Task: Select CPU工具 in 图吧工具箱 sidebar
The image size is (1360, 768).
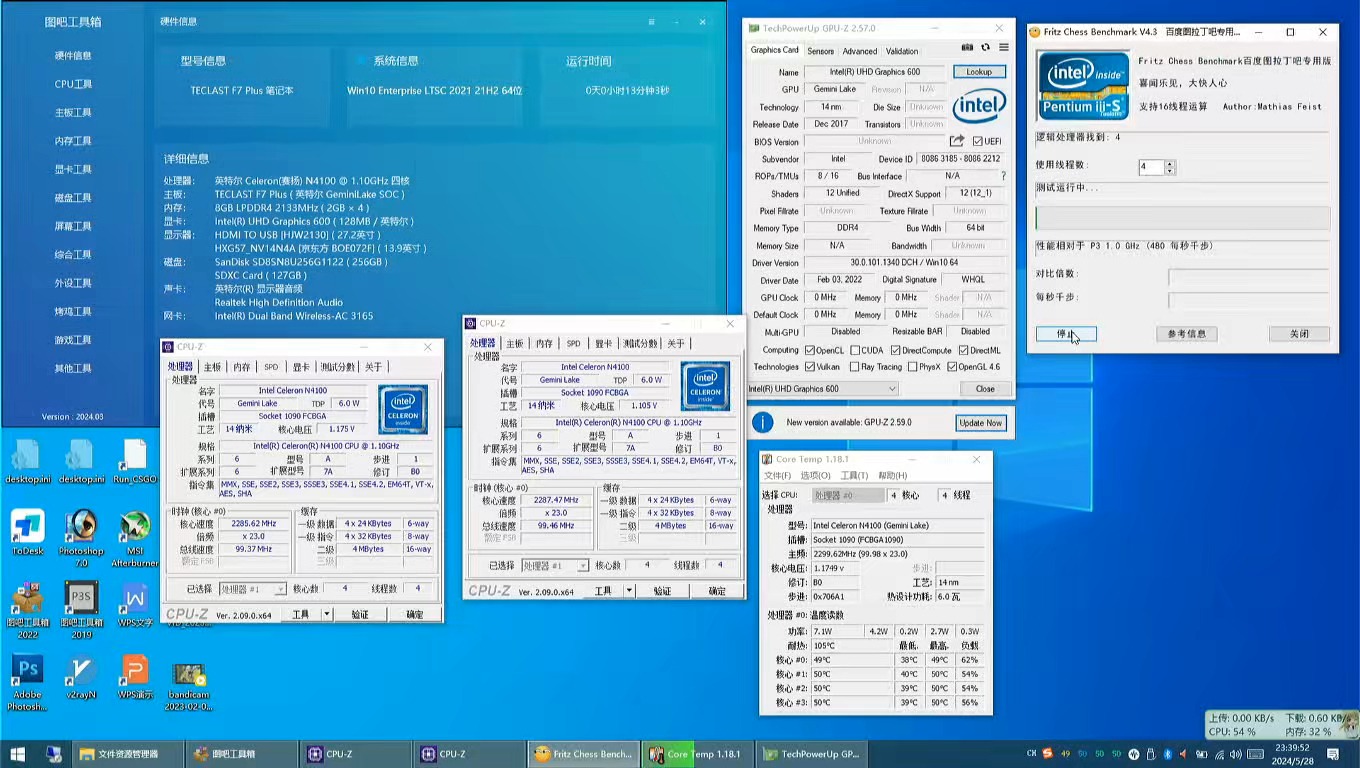Action: (73, 84)
